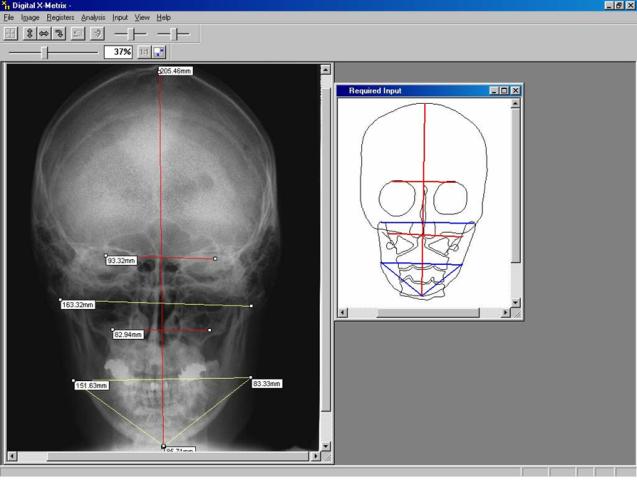Click the 83.33mm measurement label

click(x=266, y=383)
